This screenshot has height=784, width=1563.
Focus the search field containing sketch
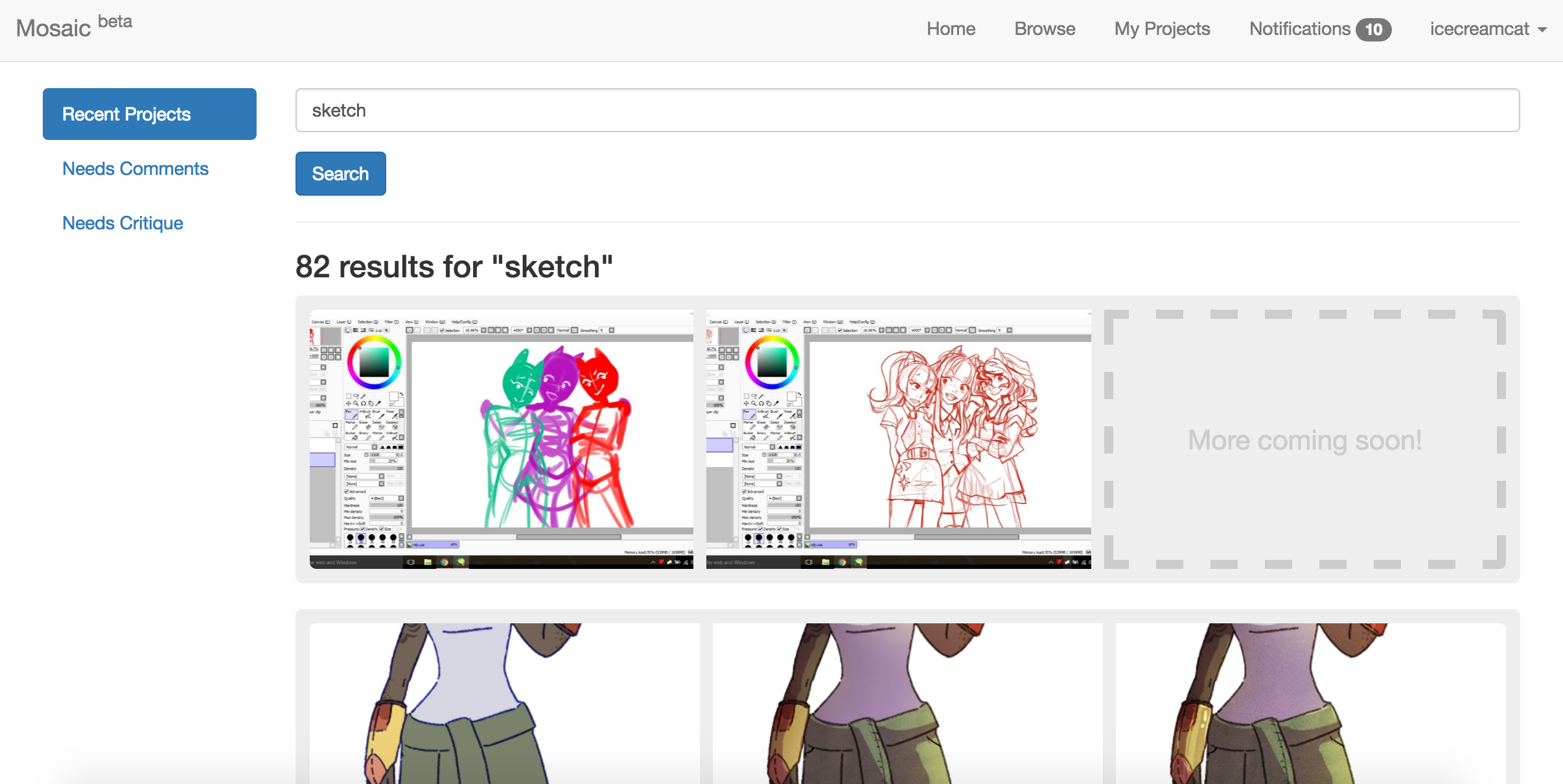(907, 110)
